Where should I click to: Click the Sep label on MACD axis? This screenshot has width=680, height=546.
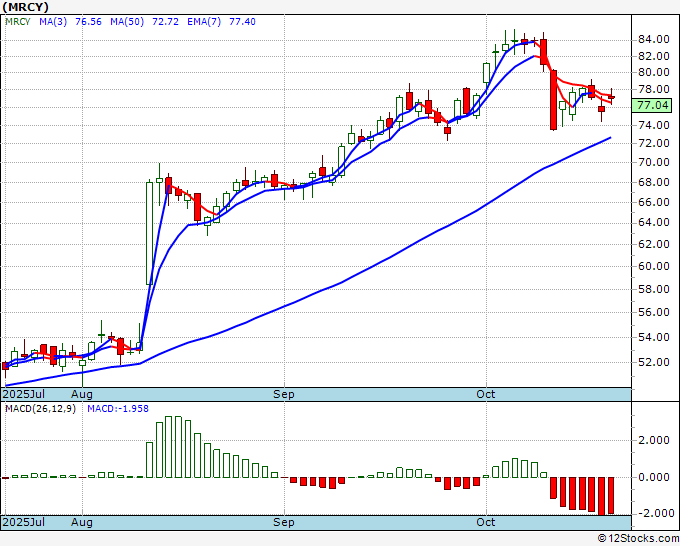[284, 522]
